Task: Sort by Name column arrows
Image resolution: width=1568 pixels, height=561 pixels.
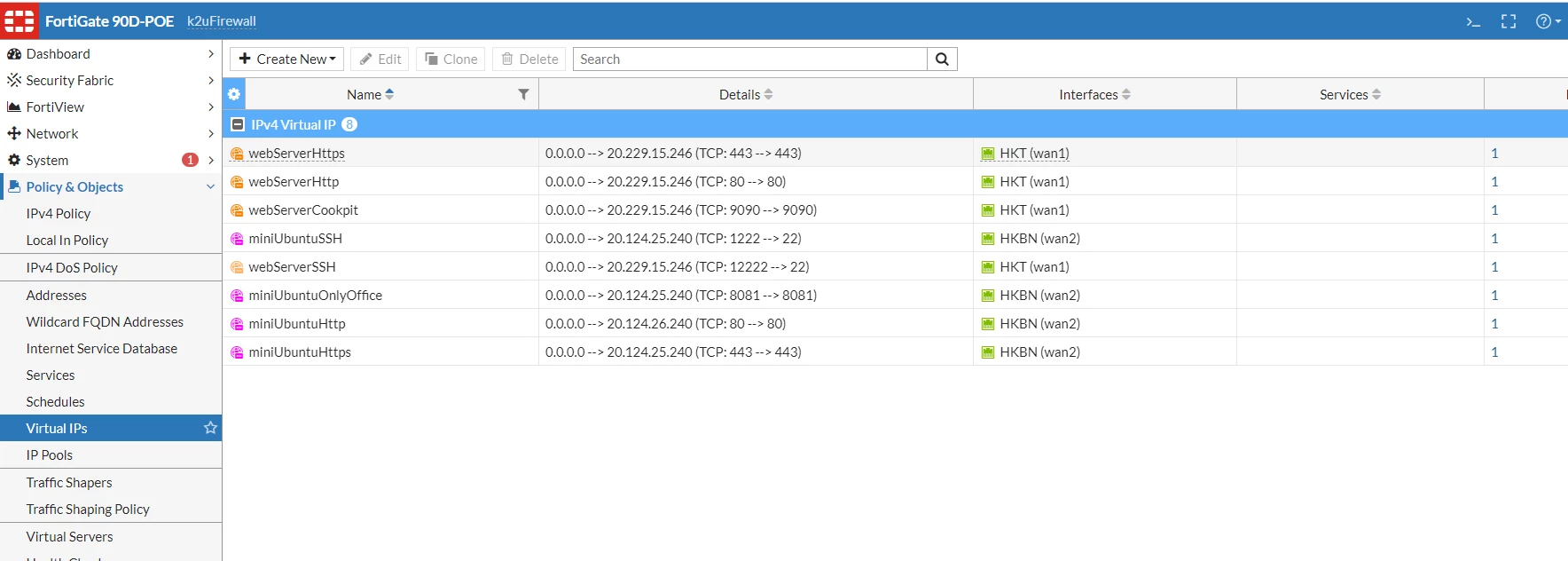Action: pyautogui.click(x=389, y=94)
